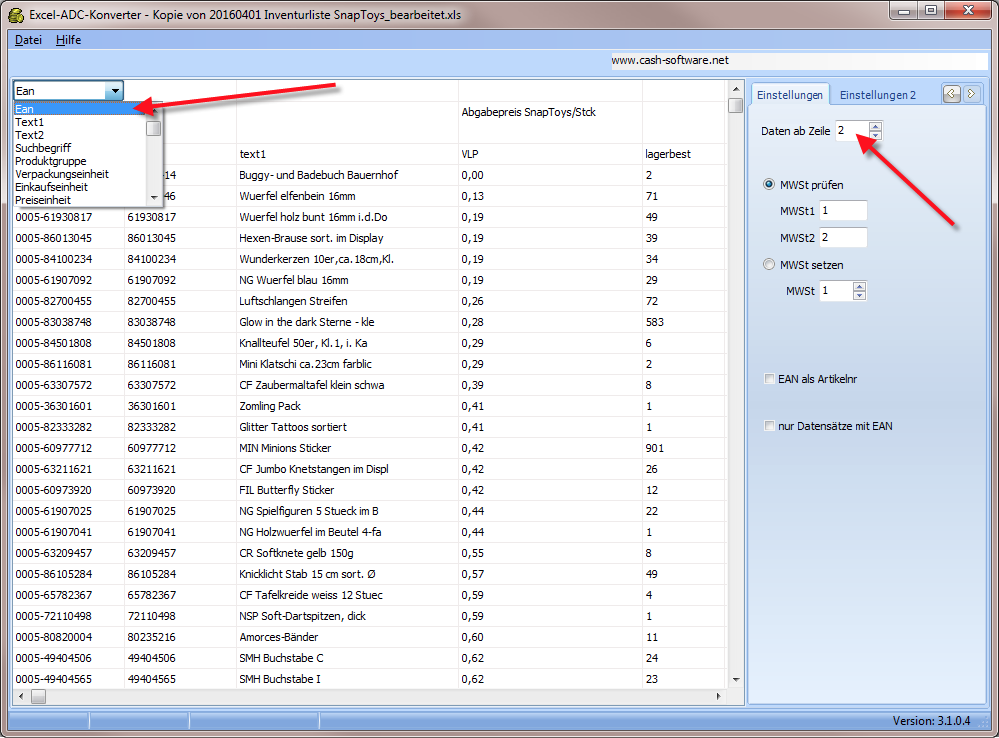999x738 pixels.
Task: Select cell Glow in the dark Sterne
Action: tap(347, 322)
